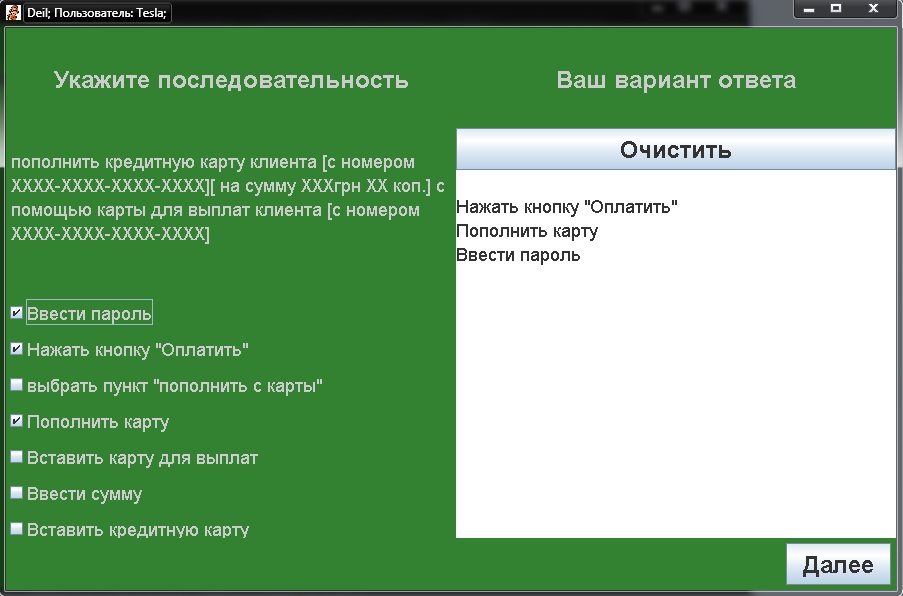Click the heading "Укажите последовательность"

point(231,80)
